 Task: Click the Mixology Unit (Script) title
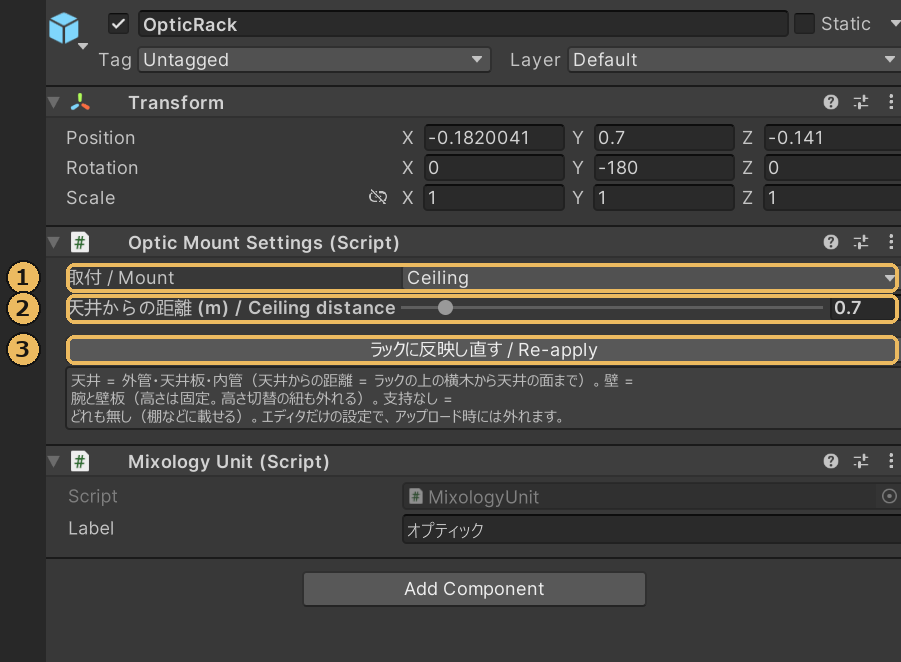(x=229, y=461)
